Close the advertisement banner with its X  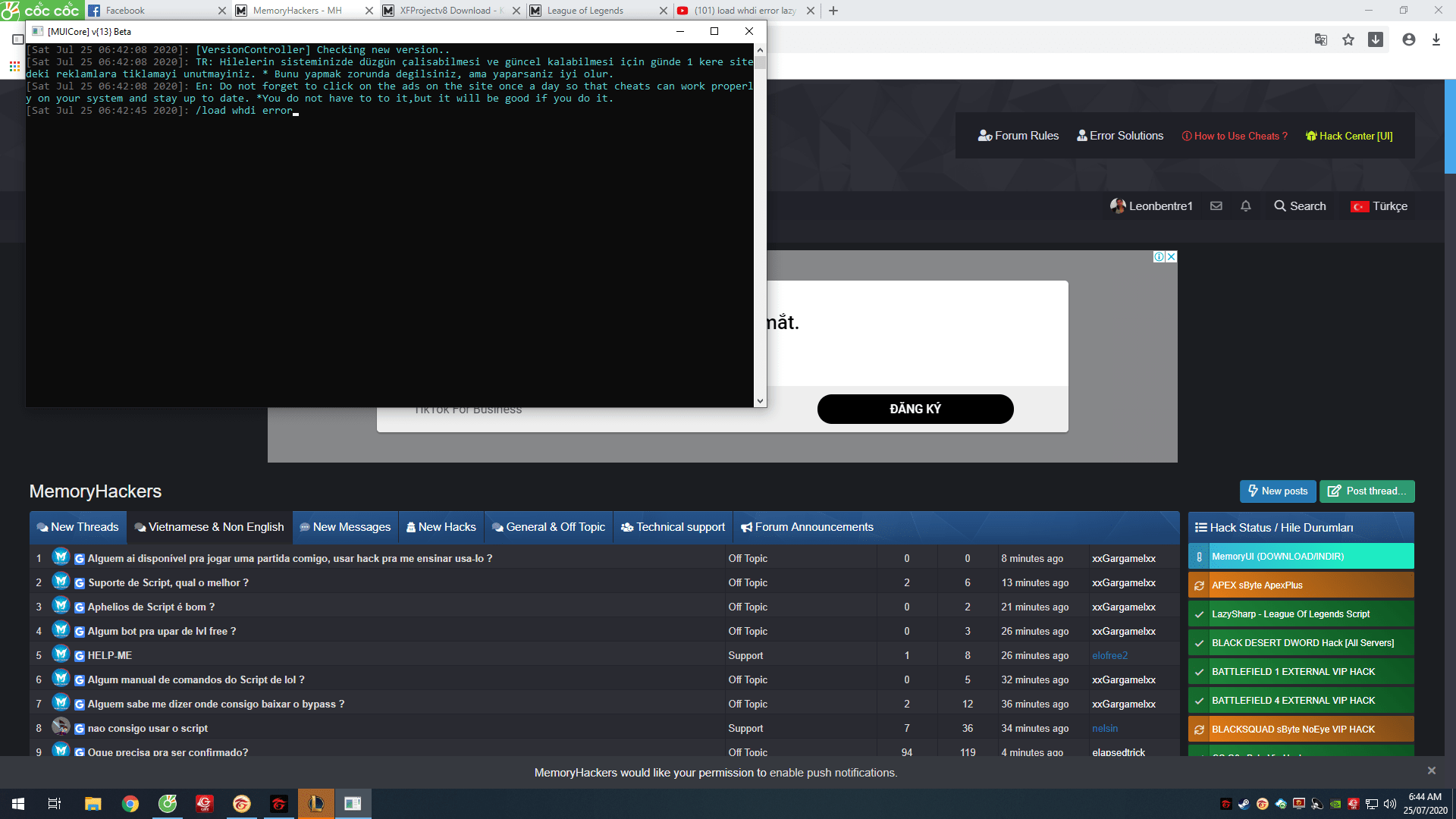(1172, 257)
